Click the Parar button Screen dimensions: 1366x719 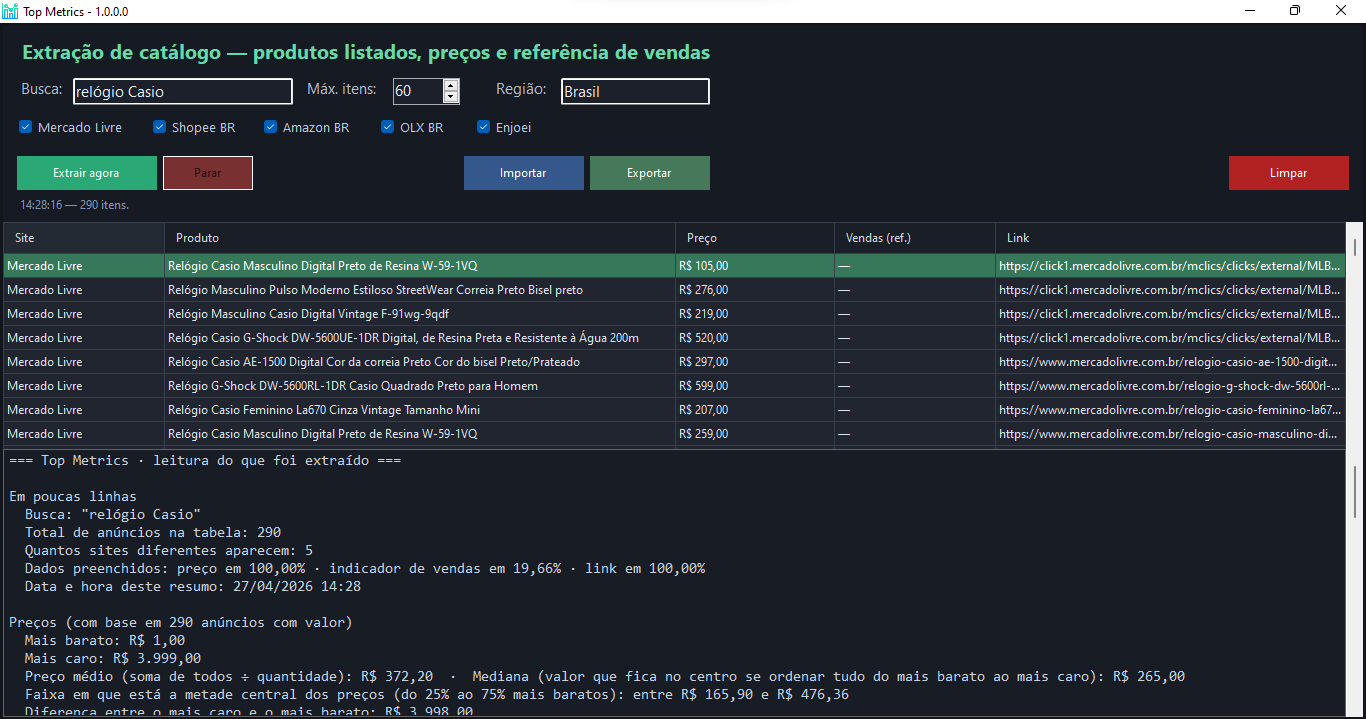[x=208, y=173]
